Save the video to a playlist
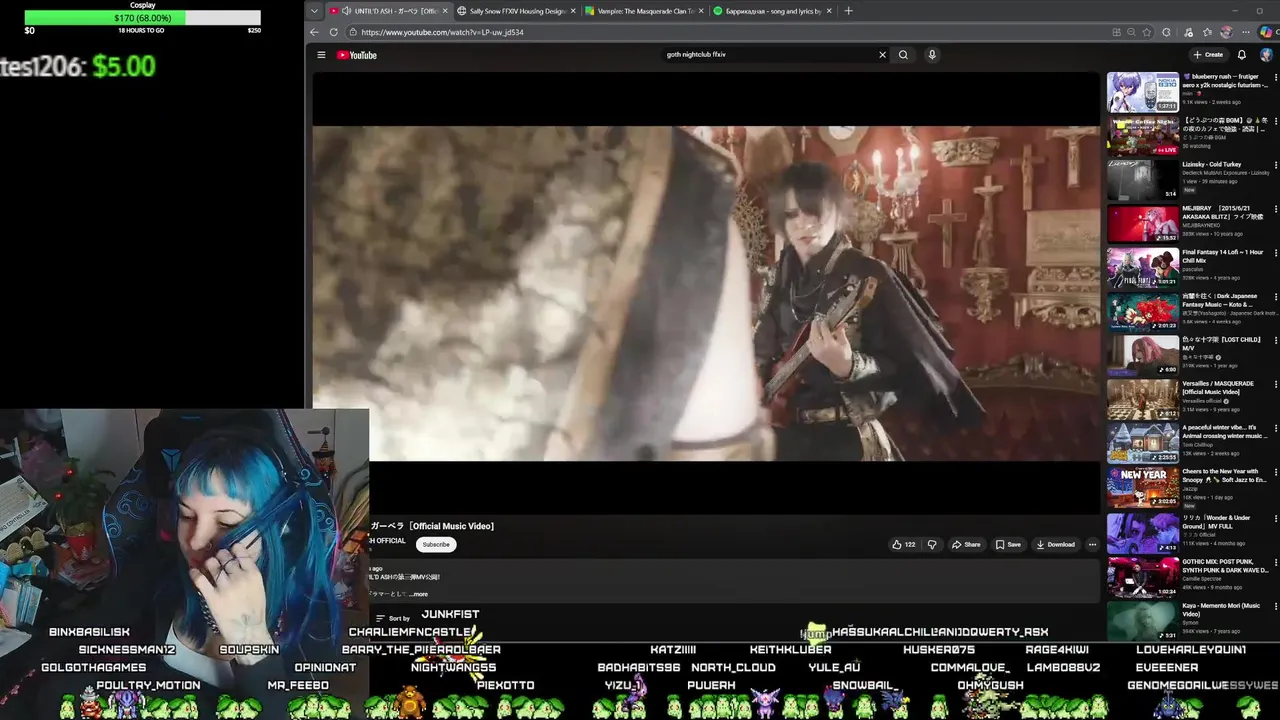The width and height of the screenshot is (1280, 720). [x=1008, y=545]
